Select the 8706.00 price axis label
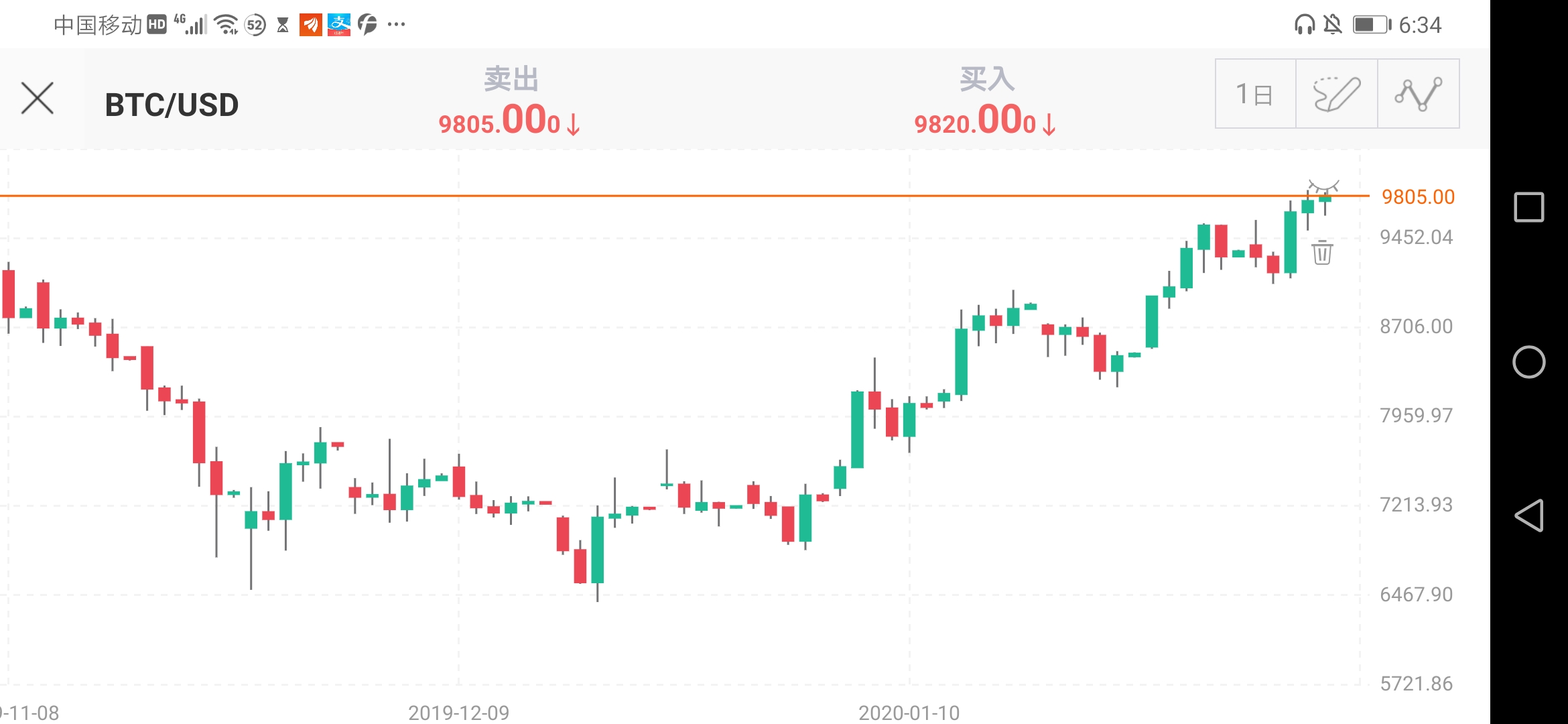 tap(1417, 326)
